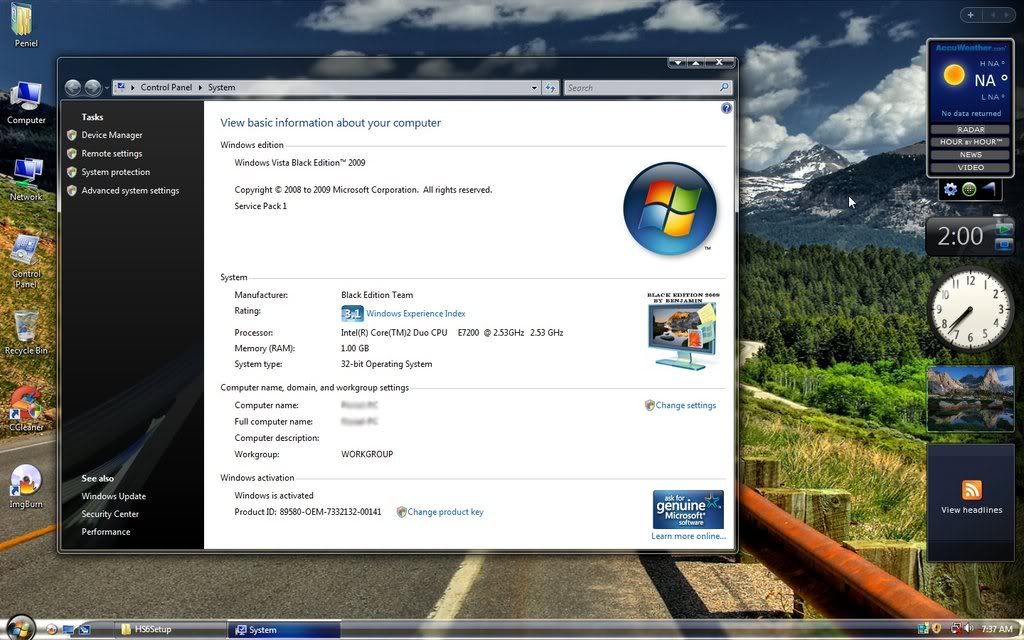Viewport: 1024px width, 640px height.
Task: Click the shield icon next to Device Manager
Action: click(72, 135)
